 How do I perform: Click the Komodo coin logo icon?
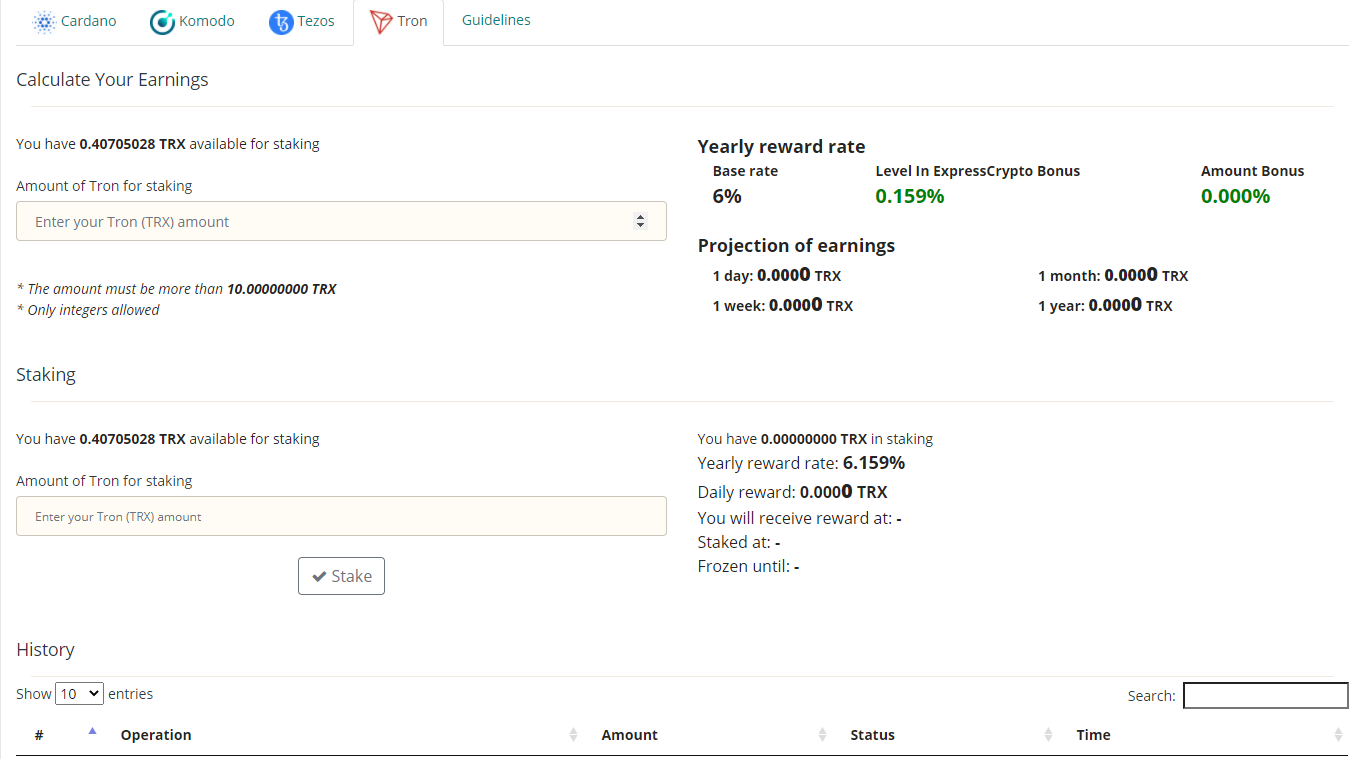[x=162, y=21]
